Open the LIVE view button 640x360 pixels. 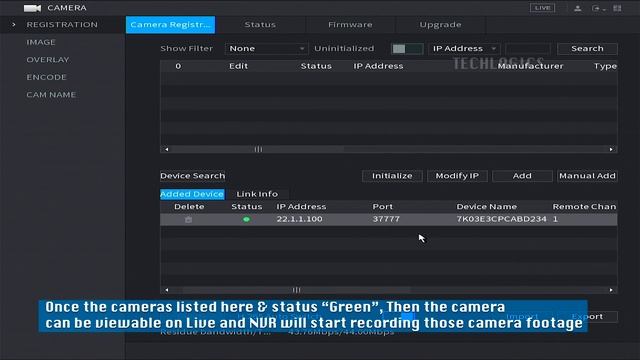click(x=542, y=8)
